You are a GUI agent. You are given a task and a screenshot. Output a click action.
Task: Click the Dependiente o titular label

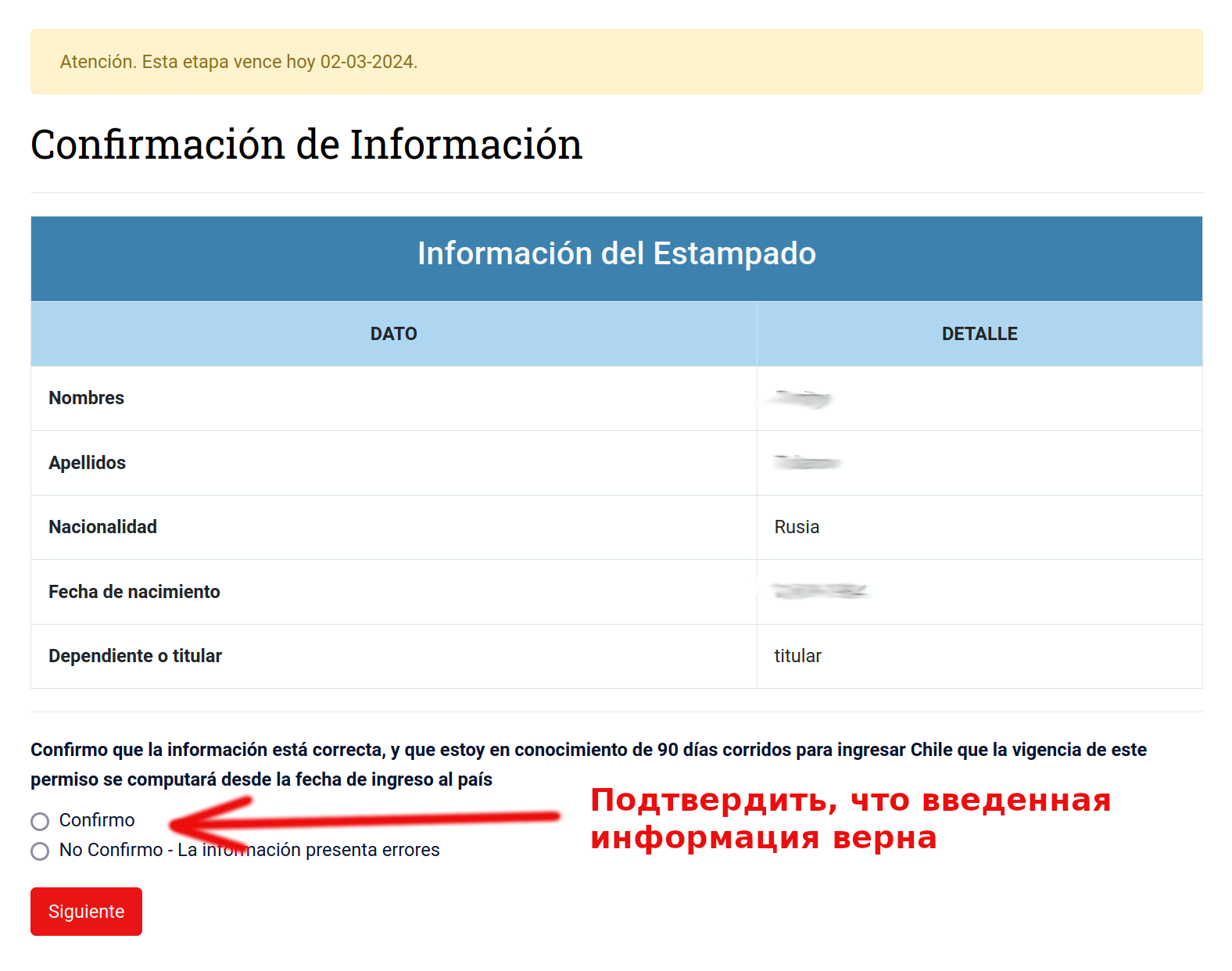pos(135,656)
